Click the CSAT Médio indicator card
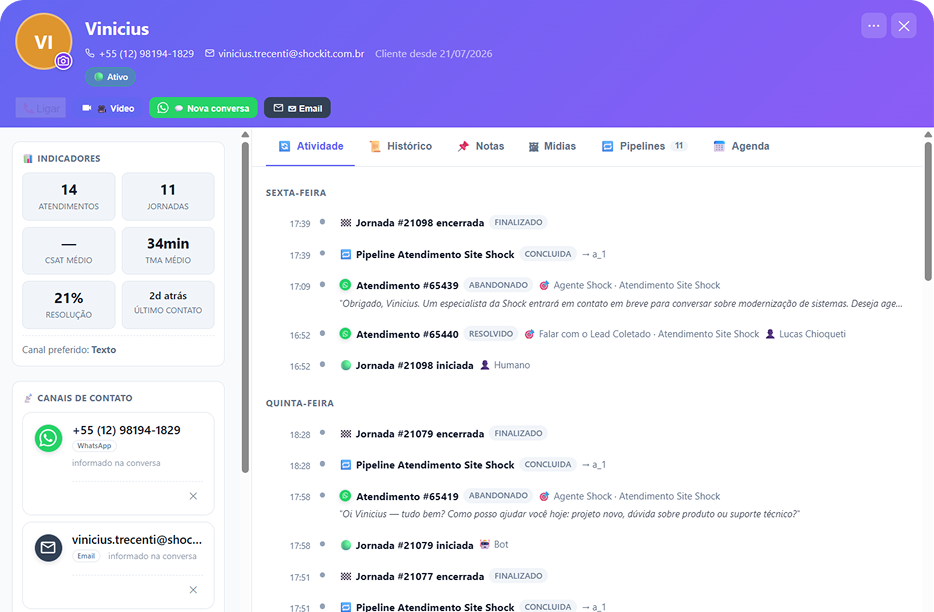The height and width of the screenshot is (612, 934). click(69, 250)
